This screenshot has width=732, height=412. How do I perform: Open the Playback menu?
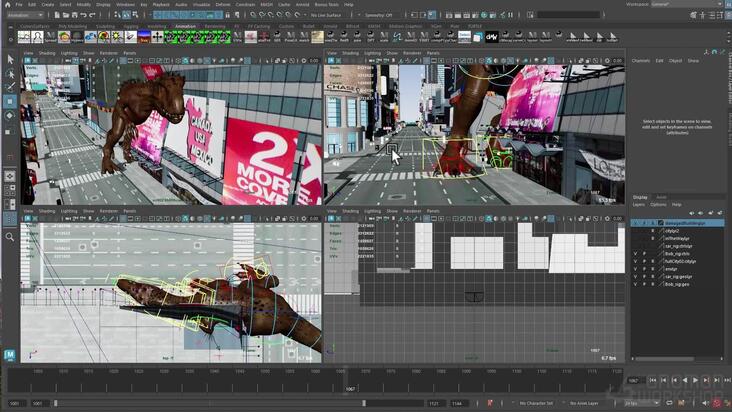click(x=161, y=4)
